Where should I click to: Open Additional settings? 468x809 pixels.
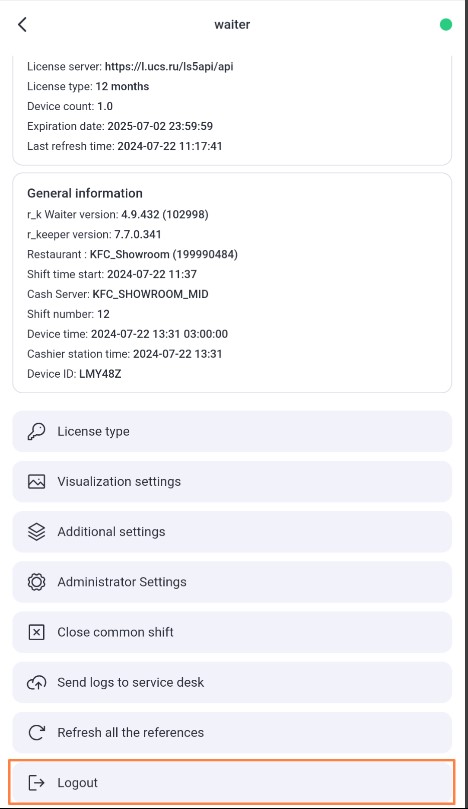click(x=232, y=531)
